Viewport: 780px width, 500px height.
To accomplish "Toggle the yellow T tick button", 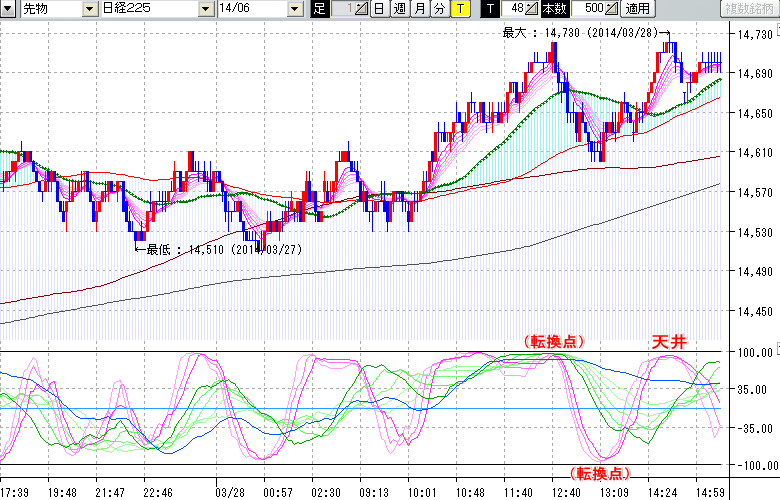I will click(x=459, y=9).
